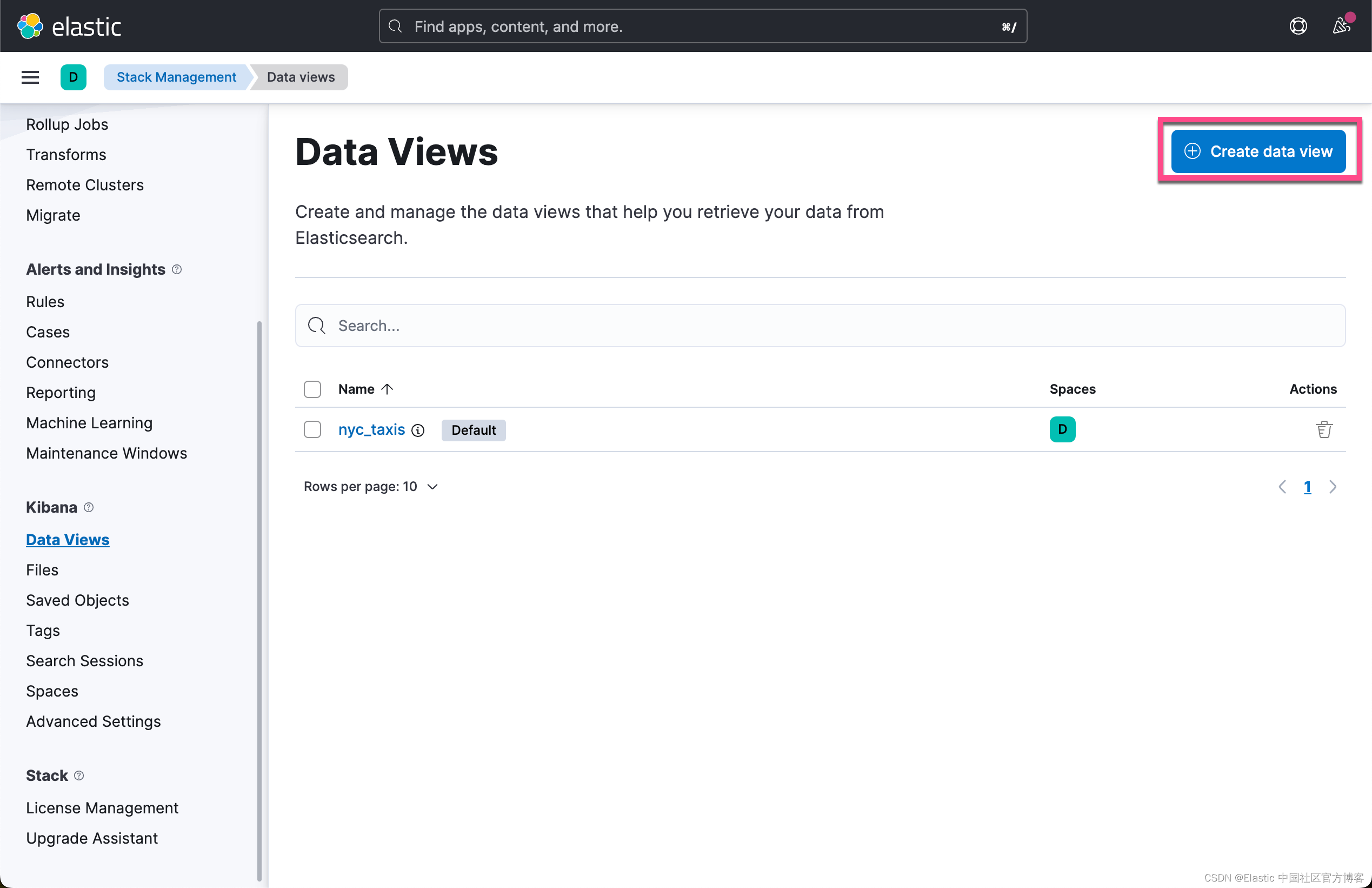The image size is (1372, 888).
Task: Check the nyc_taxis row checkbox
Action: tap(312, 429)
